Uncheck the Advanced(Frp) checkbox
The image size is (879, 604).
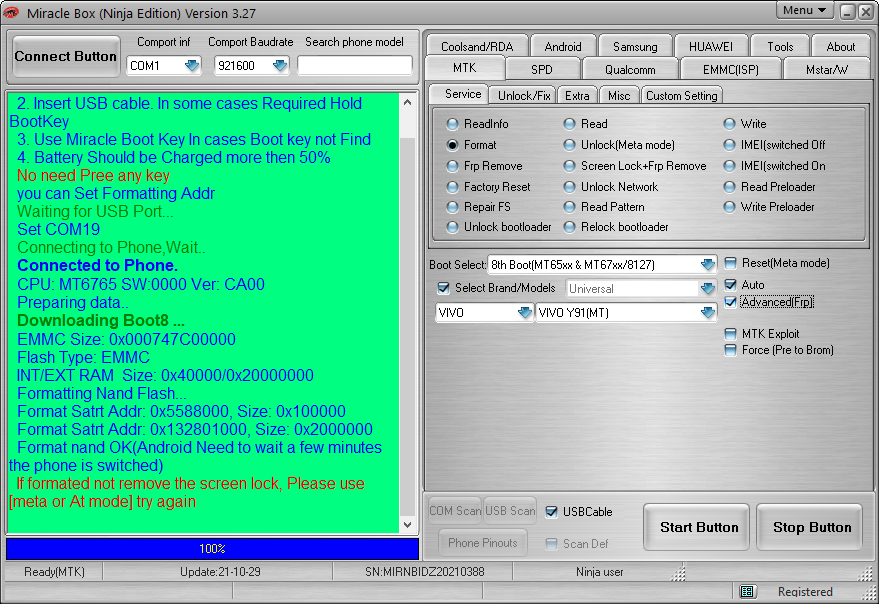(730, 302)
